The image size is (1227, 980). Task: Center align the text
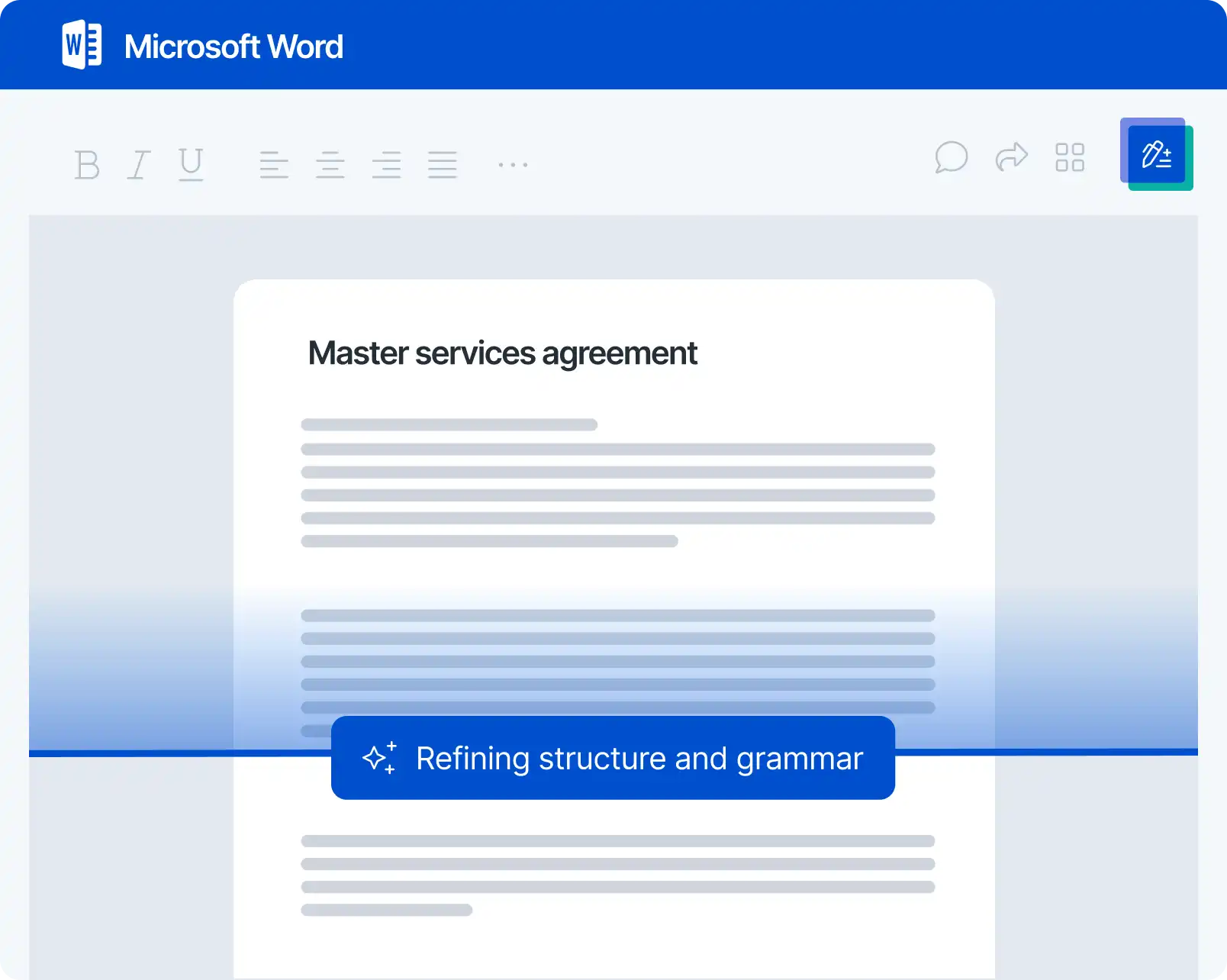[x=330, y=164]
